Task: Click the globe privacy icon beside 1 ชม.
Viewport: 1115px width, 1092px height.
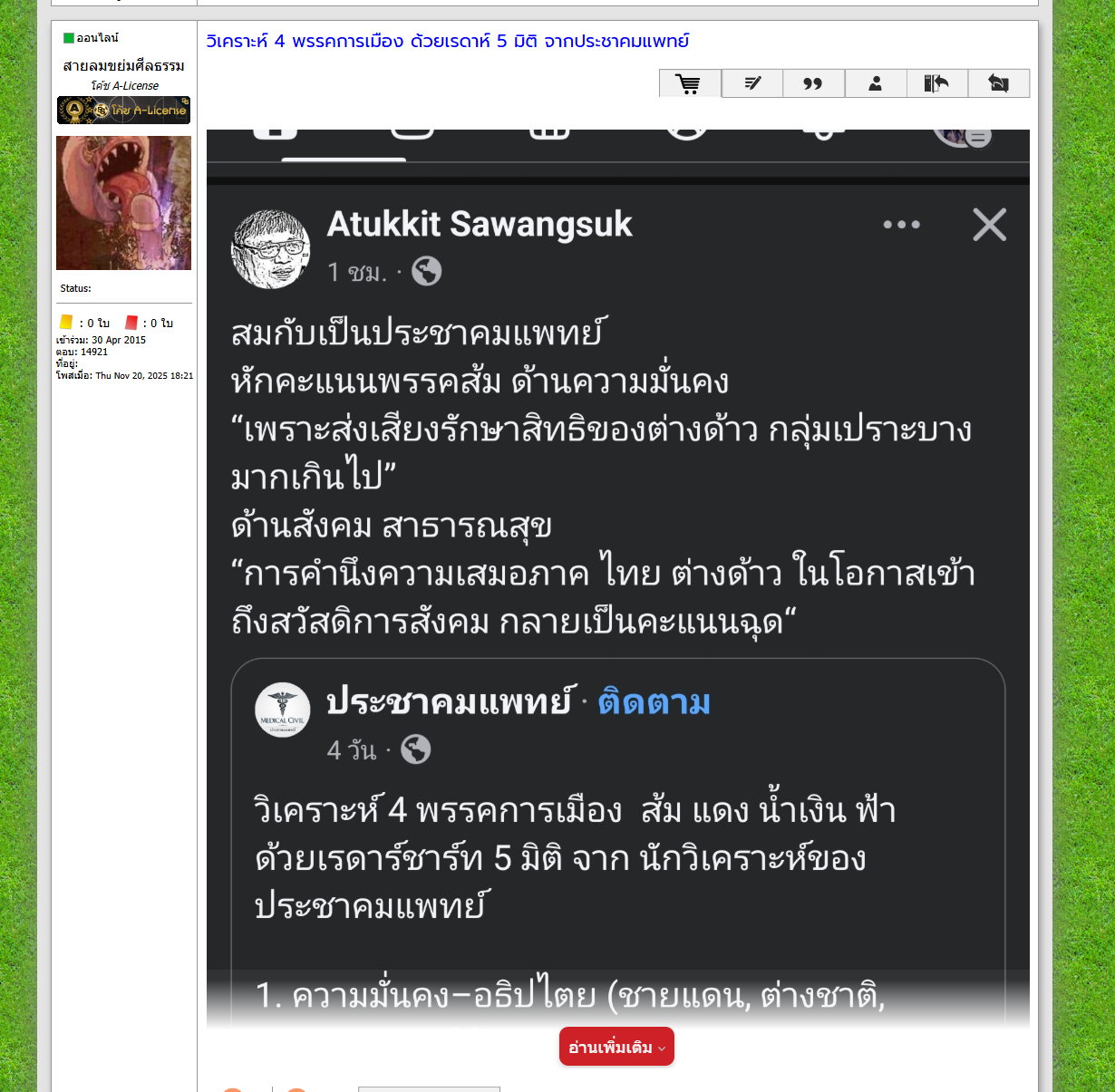Action: (x=427, y=271)
